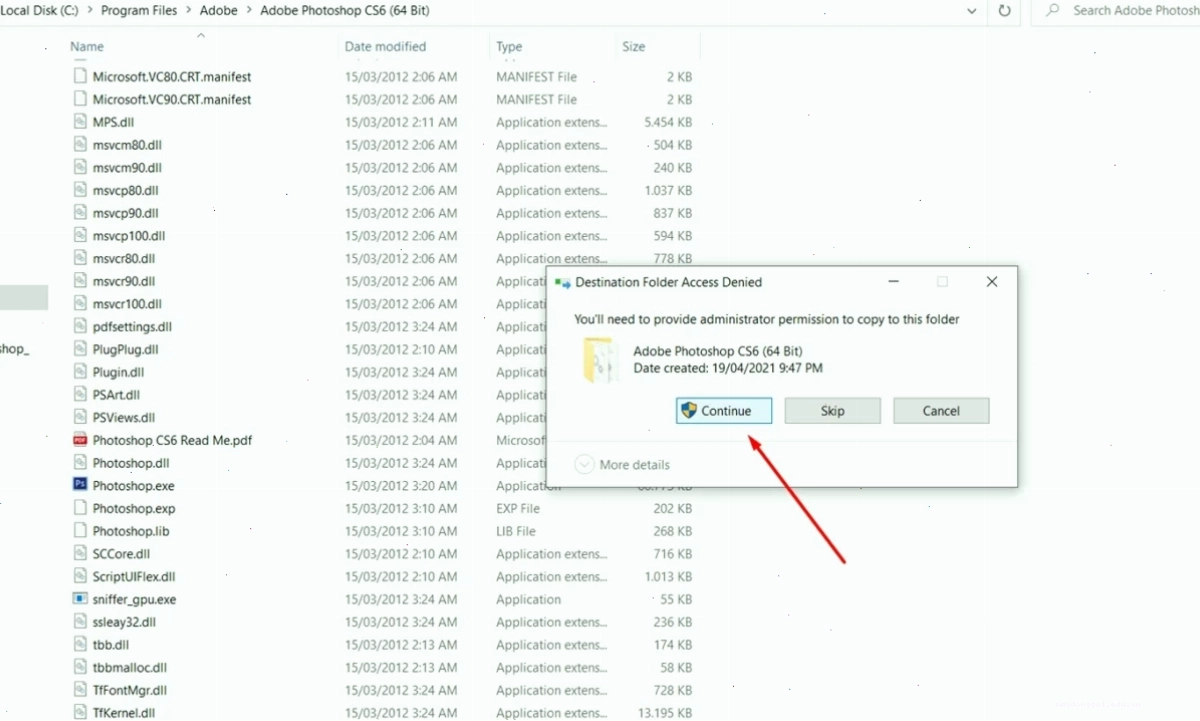Click the msvcp80.dll file icon
1200x721 pixels.
click(80, 190)
